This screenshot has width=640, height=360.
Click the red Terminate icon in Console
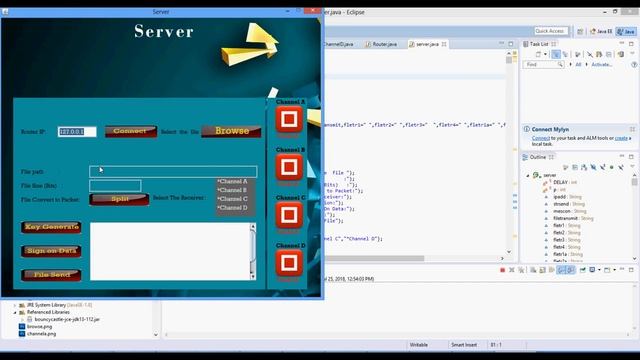tap(502, 270)
